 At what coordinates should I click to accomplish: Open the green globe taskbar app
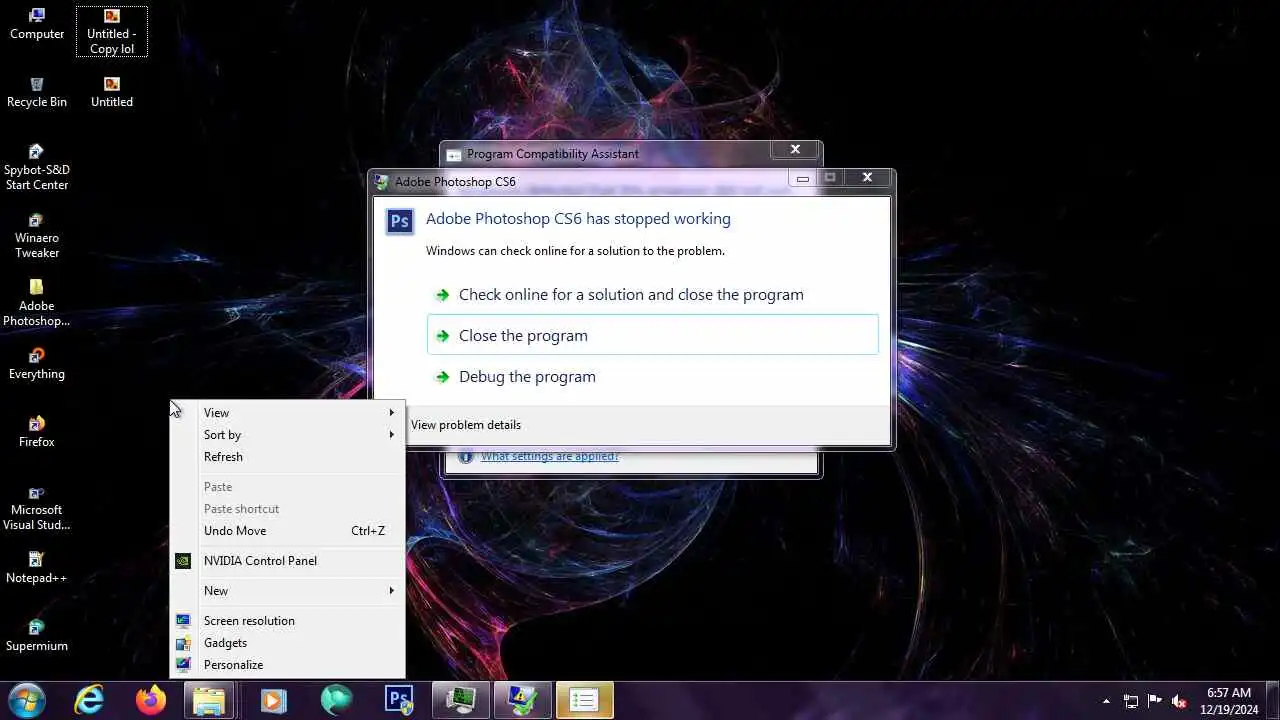point(336,700)
